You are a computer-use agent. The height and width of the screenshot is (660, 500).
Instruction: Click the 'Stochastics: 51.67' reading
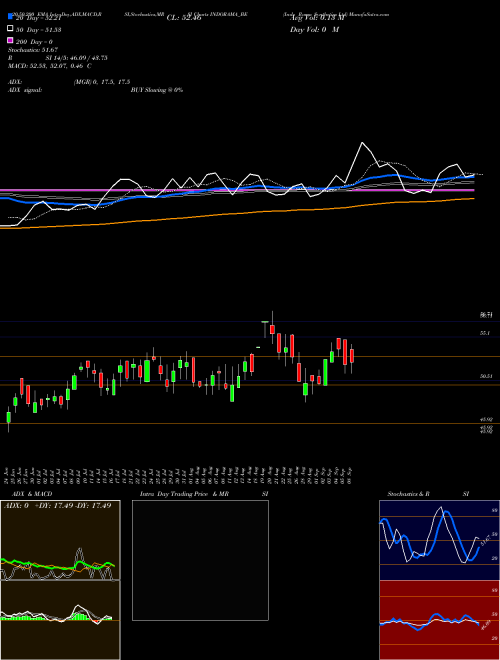[x=33, y=50]
